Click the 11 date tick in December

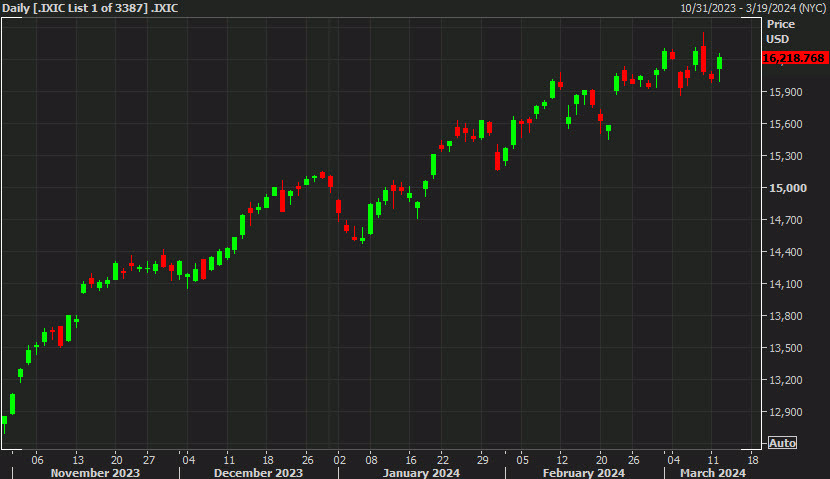[229, 459]
